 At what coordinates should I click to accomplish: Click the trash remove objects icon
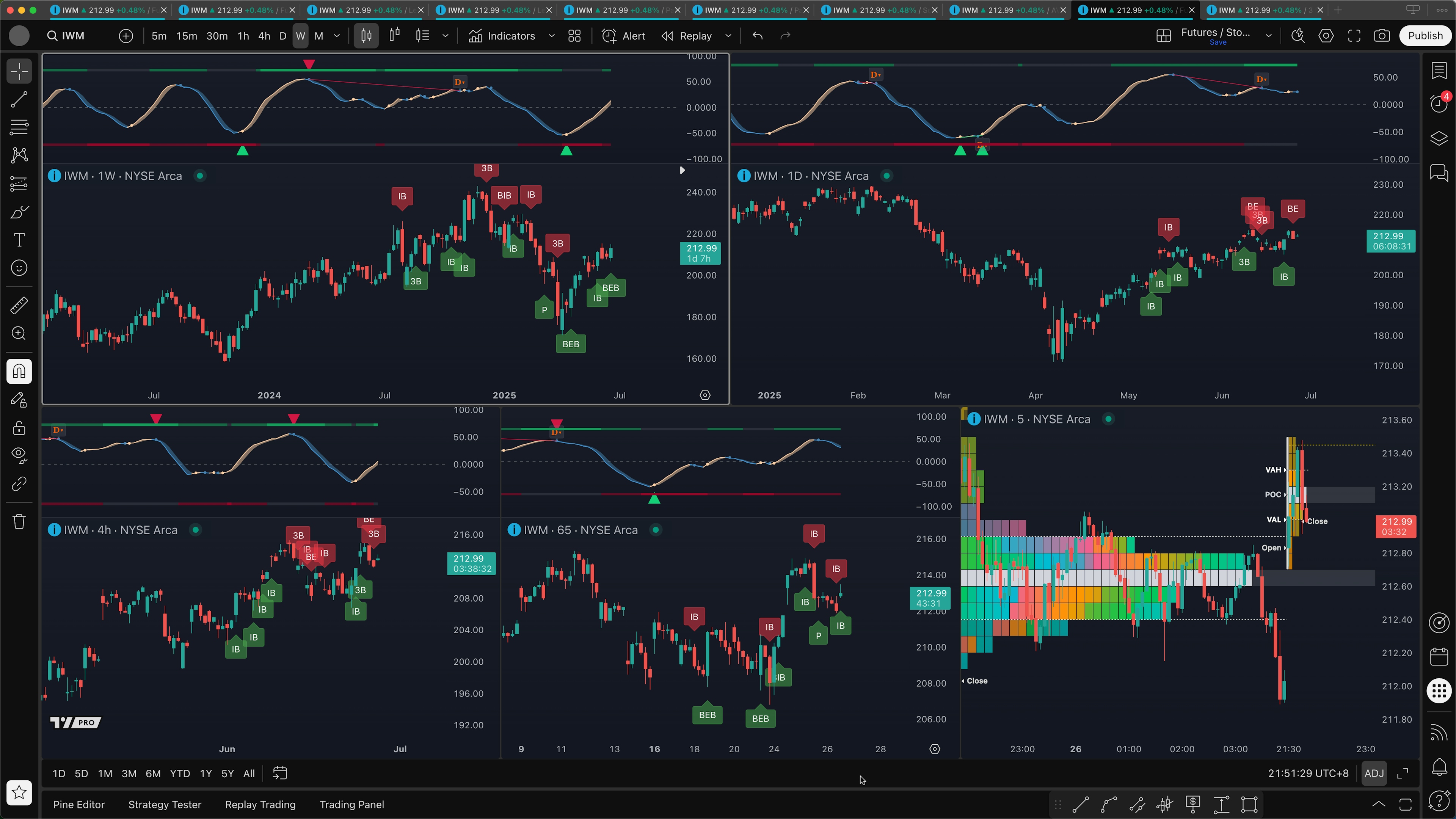[19, 521]
